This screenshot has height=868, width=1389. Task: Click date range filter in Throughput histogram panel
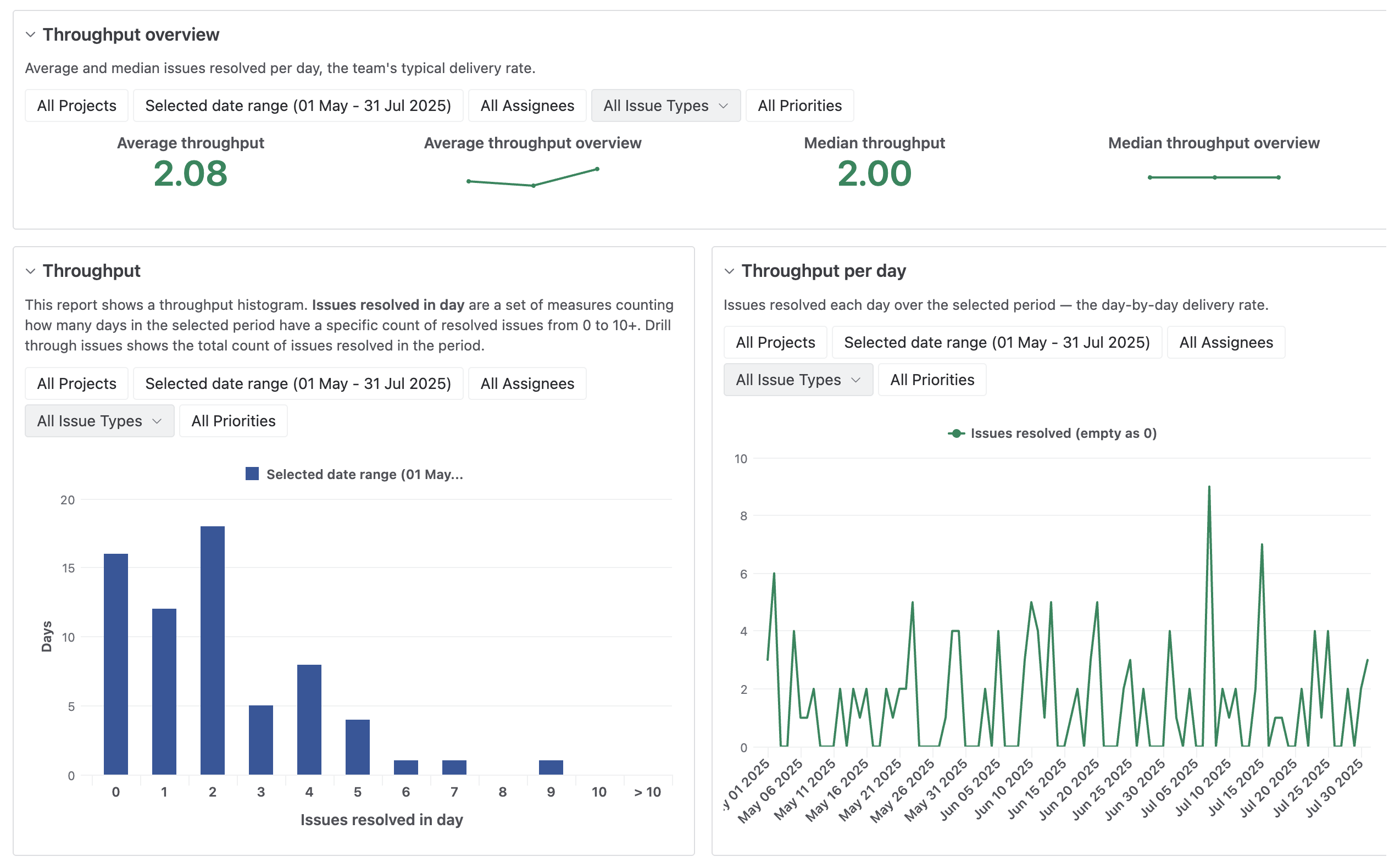point(298,383)
